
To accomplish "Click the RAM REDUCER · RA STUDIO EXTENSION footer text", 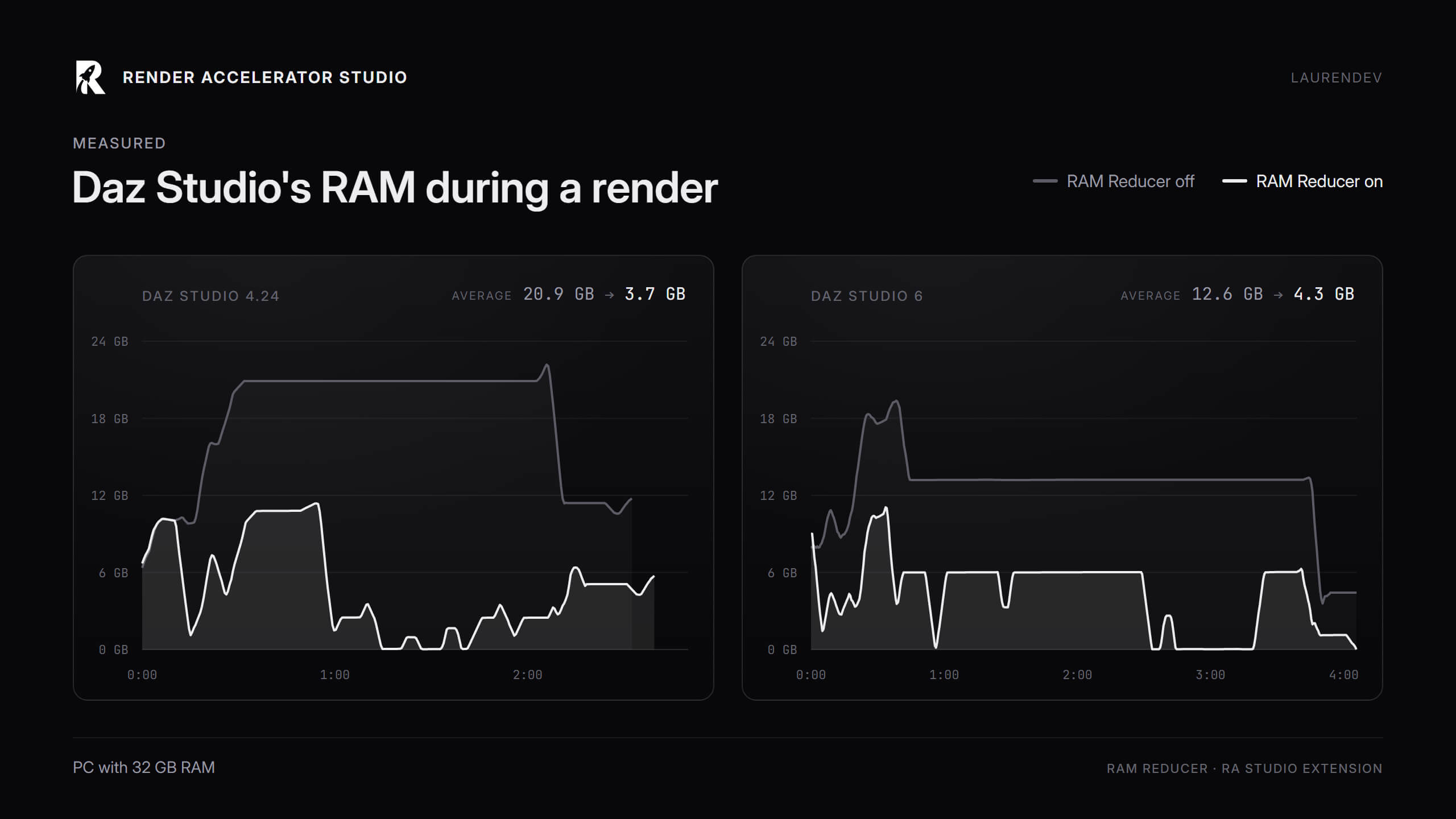I will (x=1244, y=768).
